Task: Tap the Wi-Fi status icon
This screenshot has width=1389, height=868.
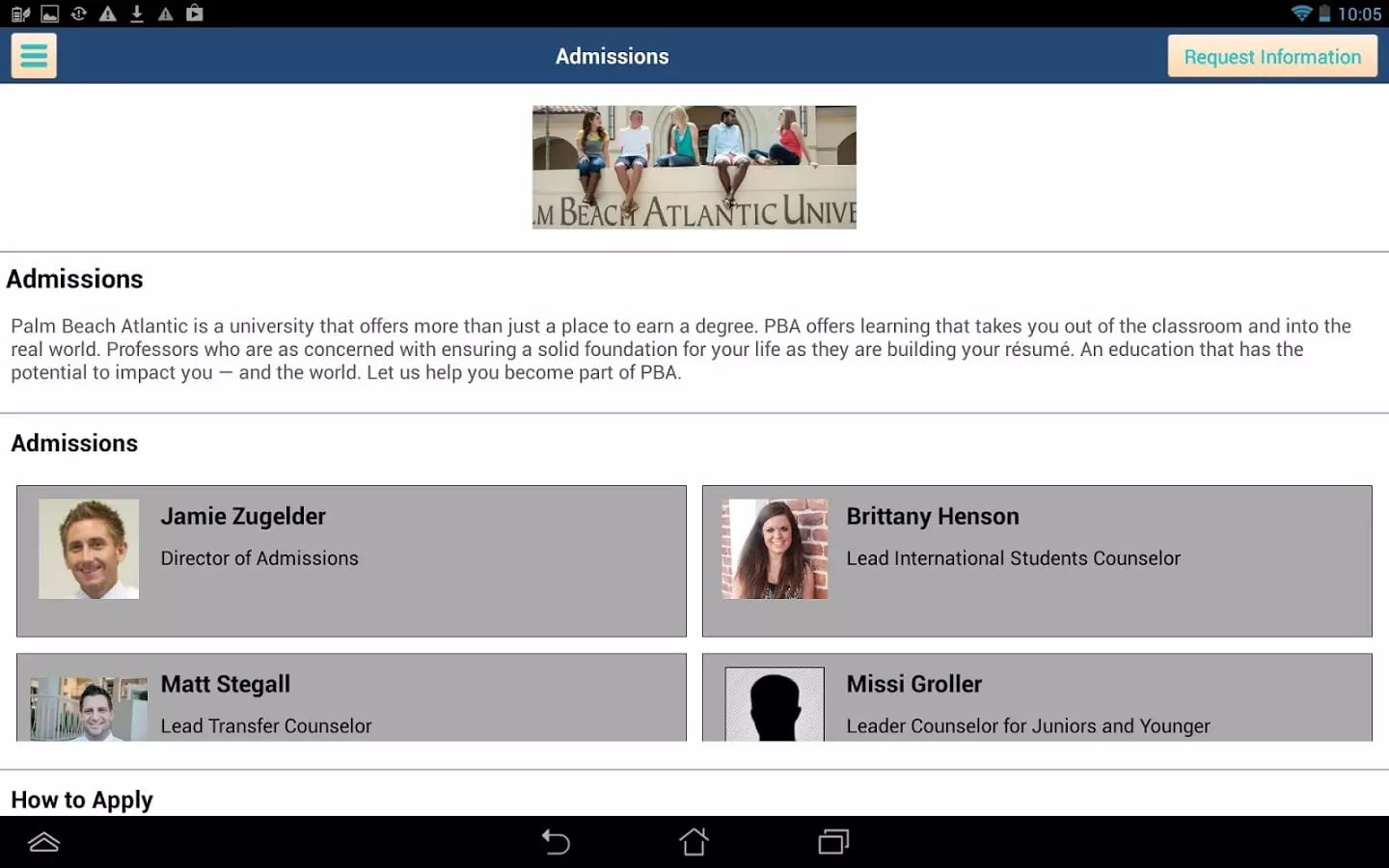Action: [x=1301, y=14]
